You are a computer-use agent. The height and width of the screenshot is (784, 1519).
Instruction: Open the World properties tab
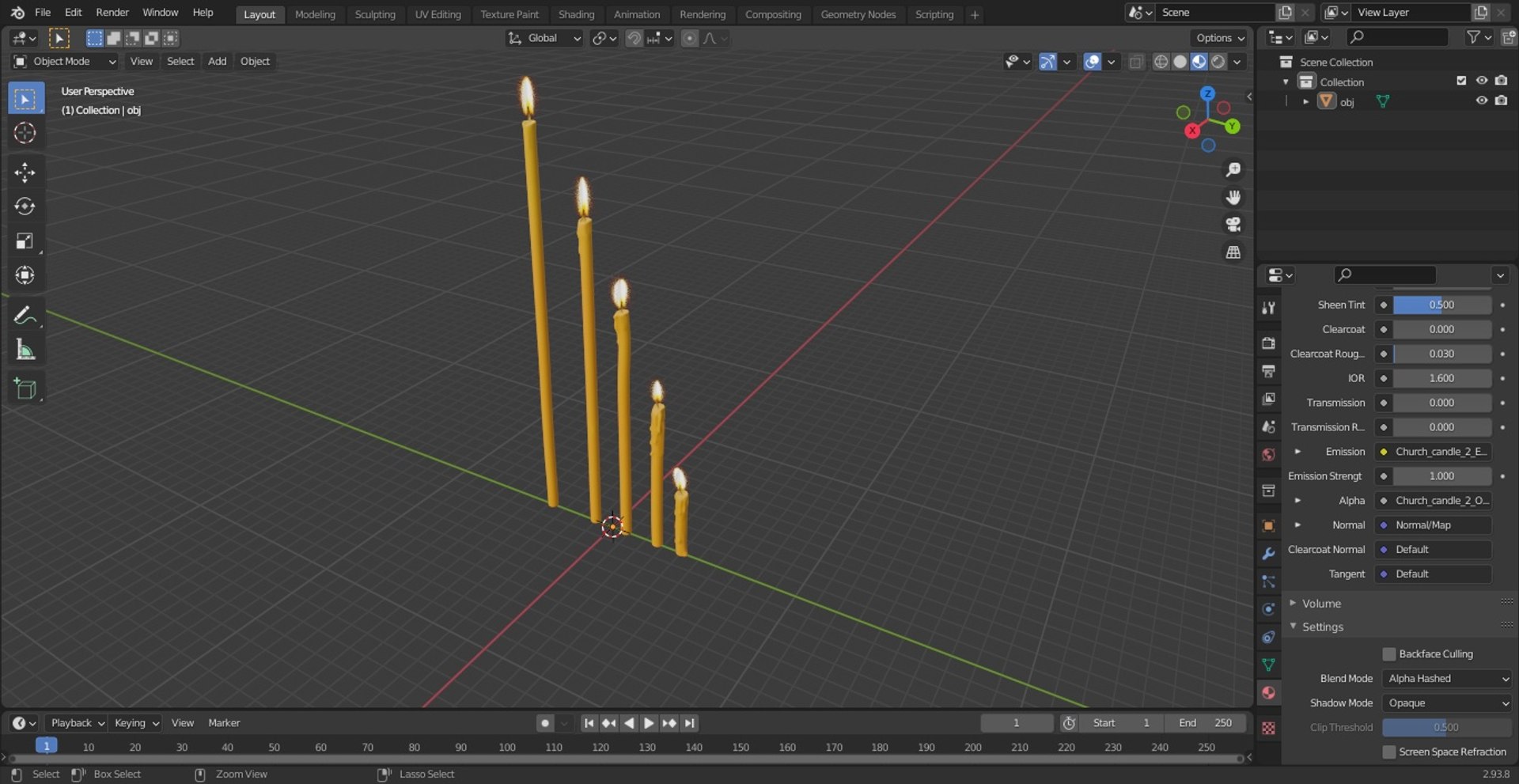(x=1268, y=455)
